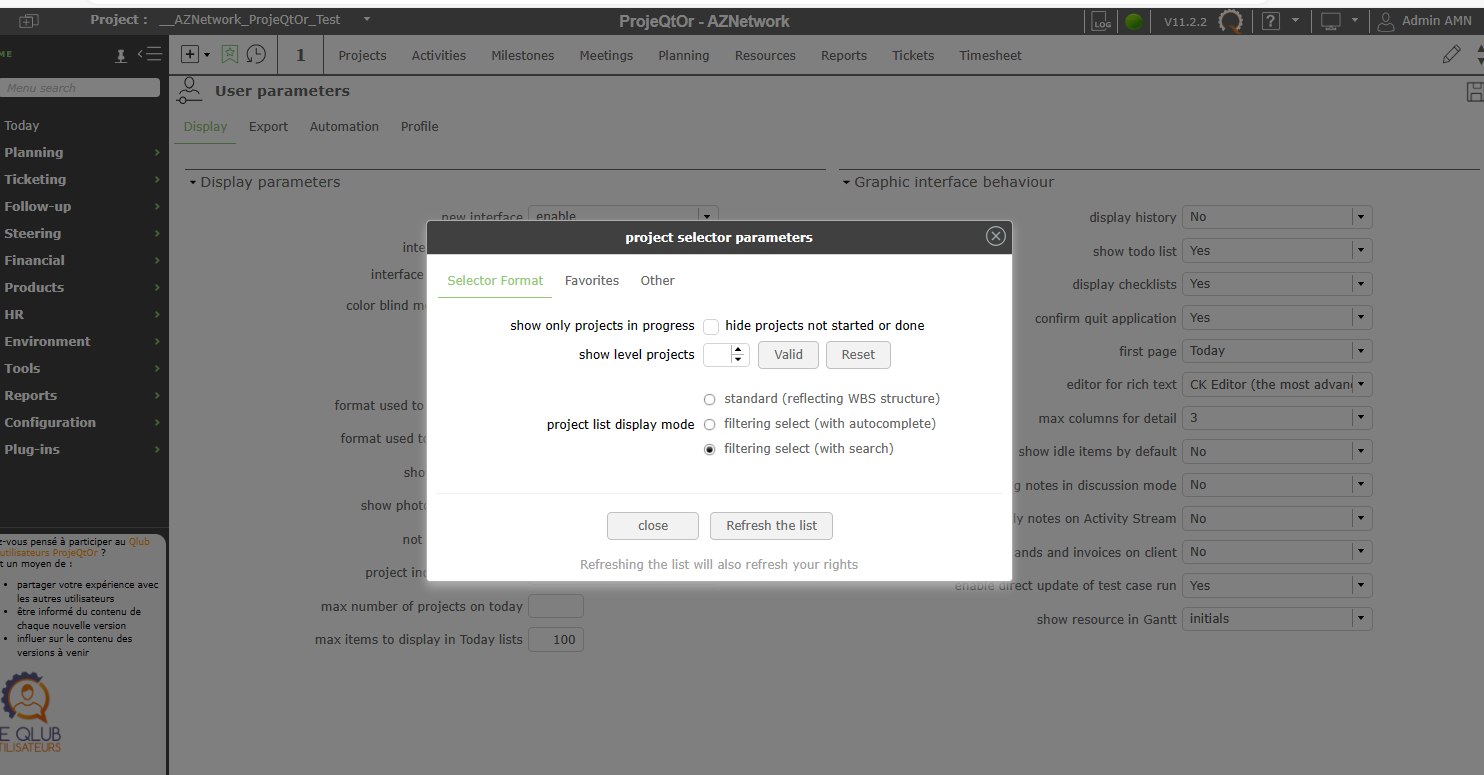Click the favorites bookmark star icon
This screenshot has height=775, width=1484.
230,55
